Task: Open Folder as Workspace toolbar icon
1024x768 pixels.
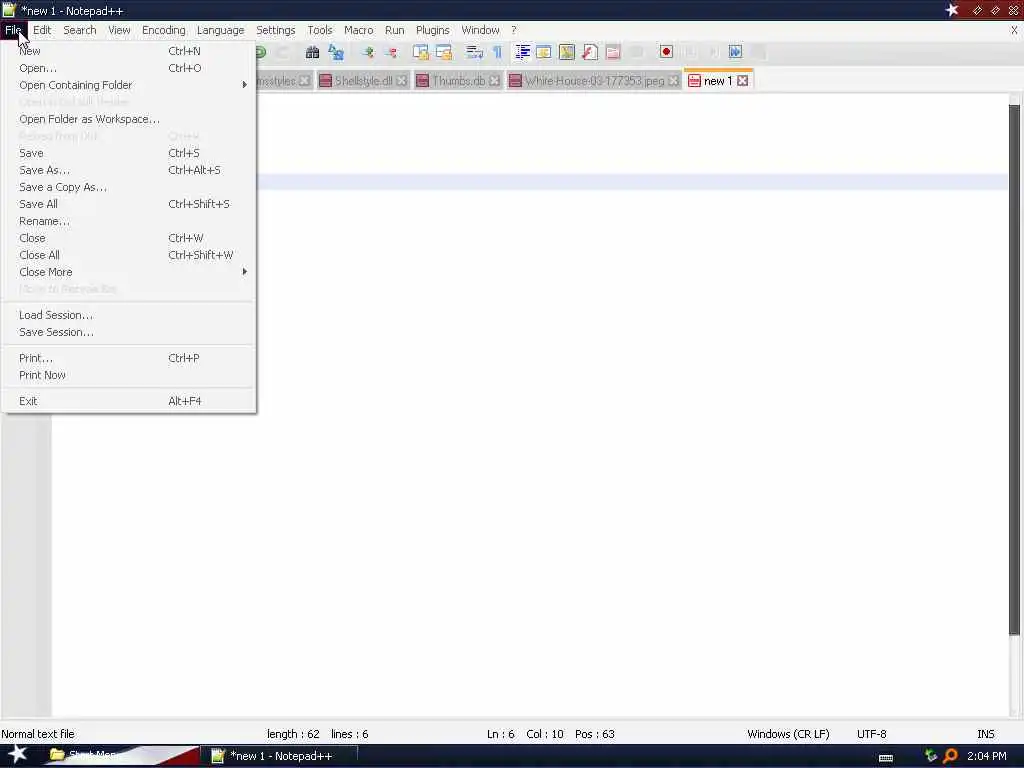Action: 613,52
